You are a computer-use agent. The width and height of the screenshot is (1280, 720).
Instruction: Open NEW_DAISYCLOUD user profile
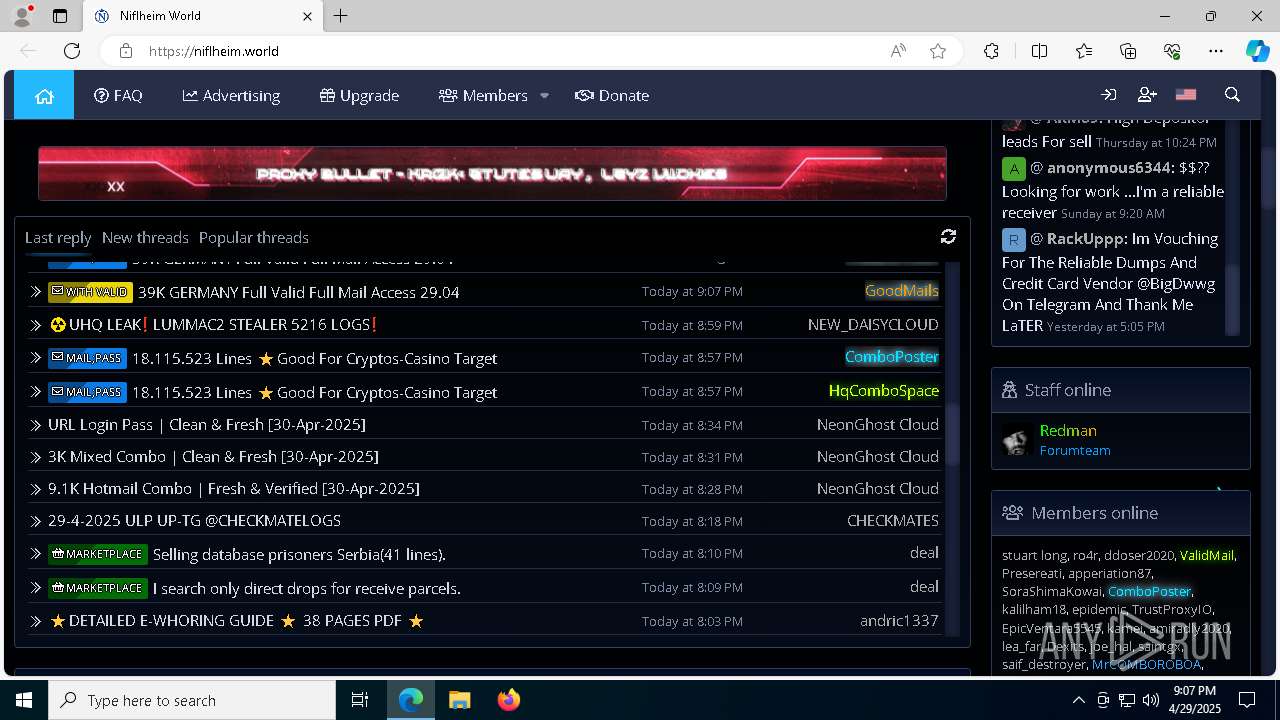(873, 324)
